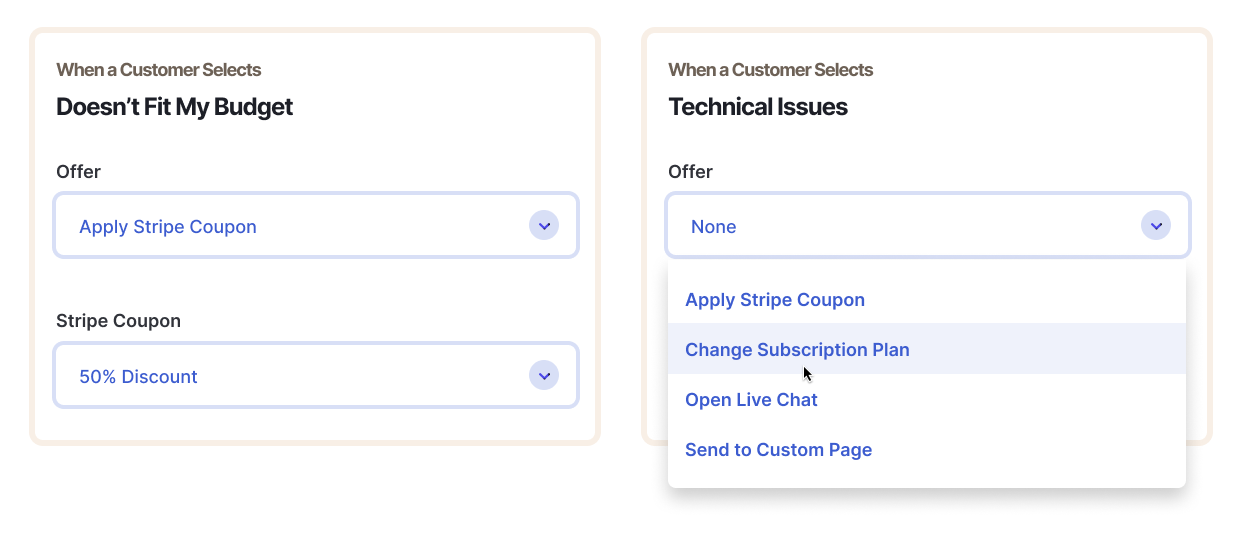
Task: Click the chevron icon on the Apply Stripe Coupon dropdown
Action: (x=544, y=226)
